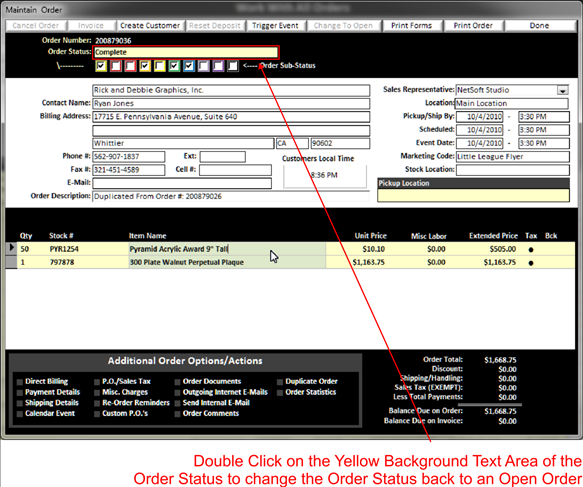Screen dimensions: 583x487
Task: Click the Print Order button
Action: tap(473, 26)
